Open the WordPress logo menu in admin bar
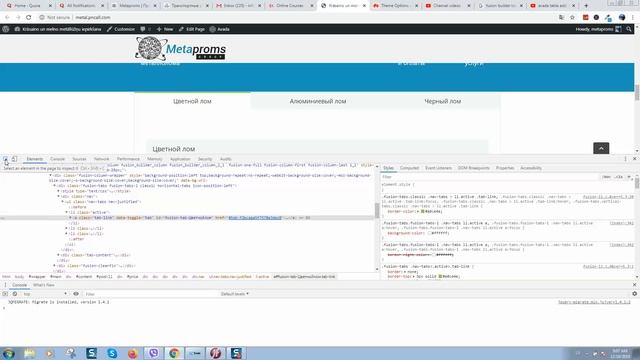 coord(6,29)
